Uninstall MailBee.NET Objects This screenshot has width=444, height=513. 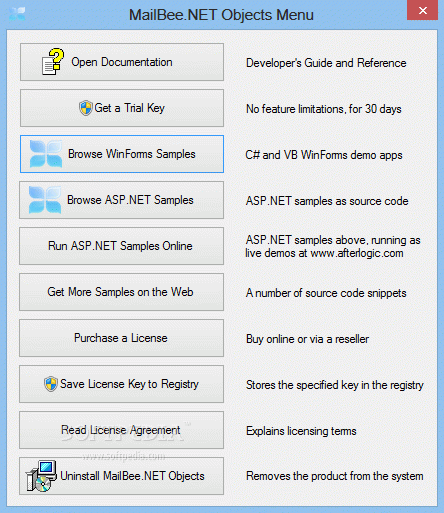tap(121, 476)
